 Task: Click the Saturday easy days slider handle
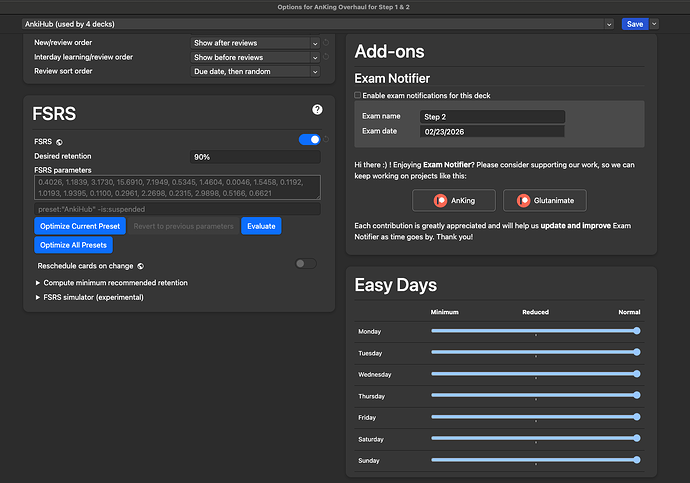click(x=637, y=438)
